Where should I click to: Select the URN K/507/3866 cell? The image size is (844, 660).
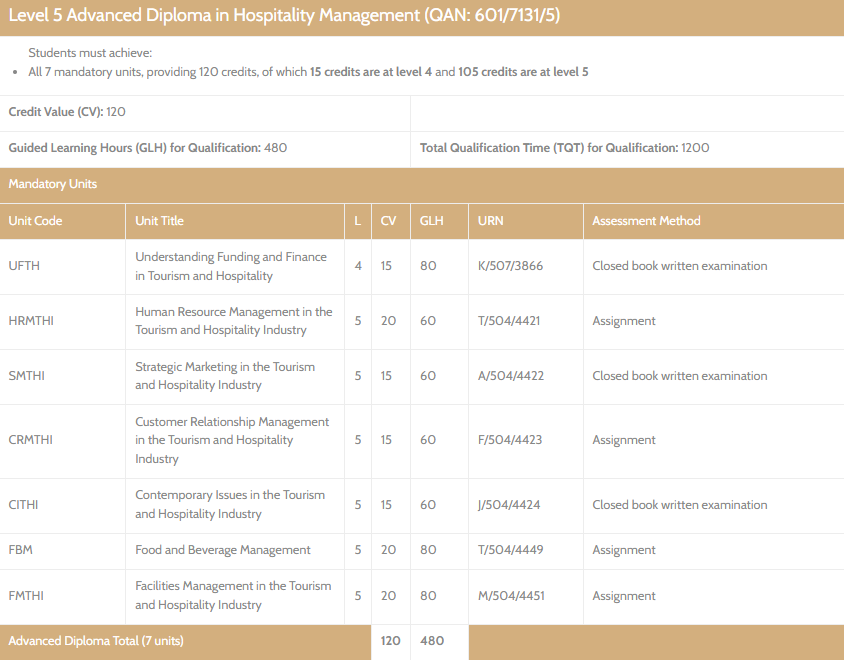pos(510,266)
